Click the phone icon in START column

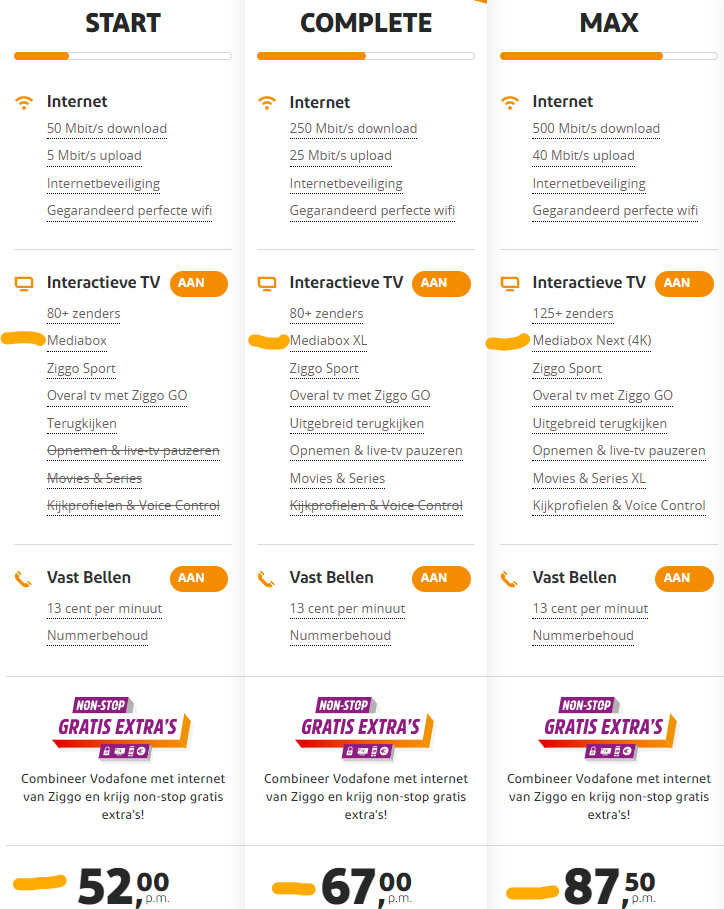click(x=24, y=578)
